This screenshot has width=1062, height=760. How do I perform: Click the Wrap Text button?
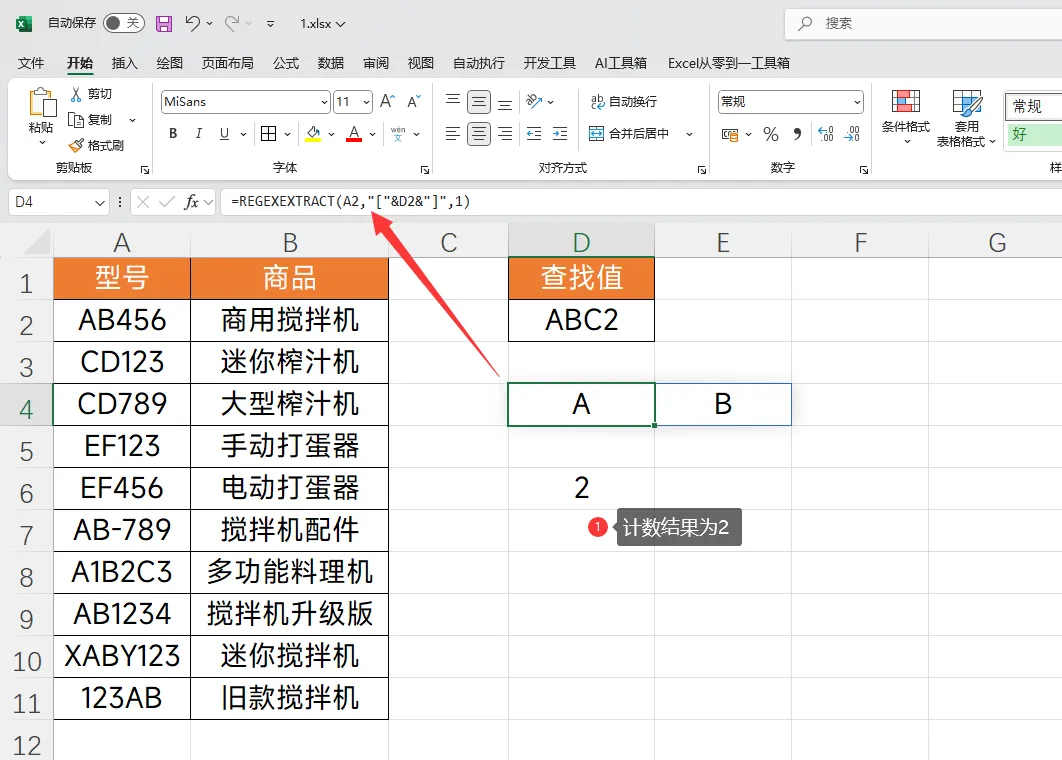coord(624,102)
